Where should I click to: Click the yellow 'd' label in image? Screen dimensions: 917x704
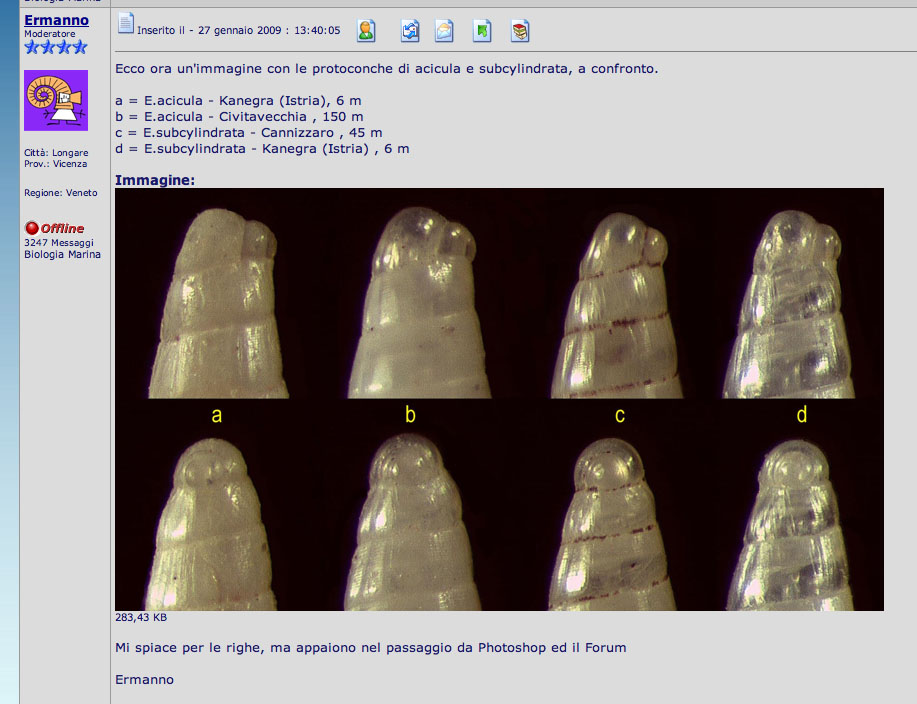[802, 414]
